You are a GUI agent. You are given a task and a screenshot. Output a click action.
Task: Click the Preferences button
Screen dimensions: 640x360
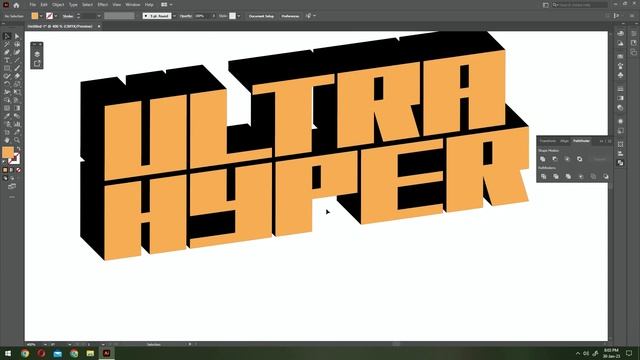pos(290,16)
